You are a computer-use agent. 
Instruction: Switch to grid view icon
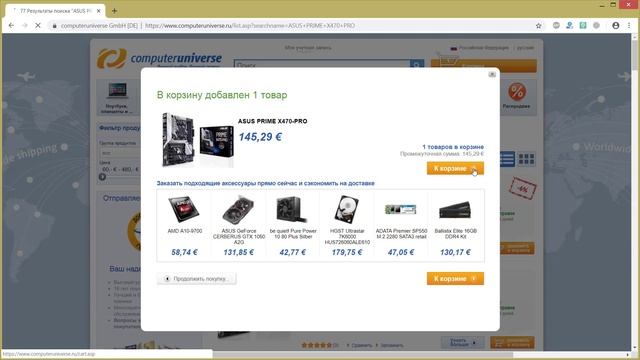click(x=527, y=159)
